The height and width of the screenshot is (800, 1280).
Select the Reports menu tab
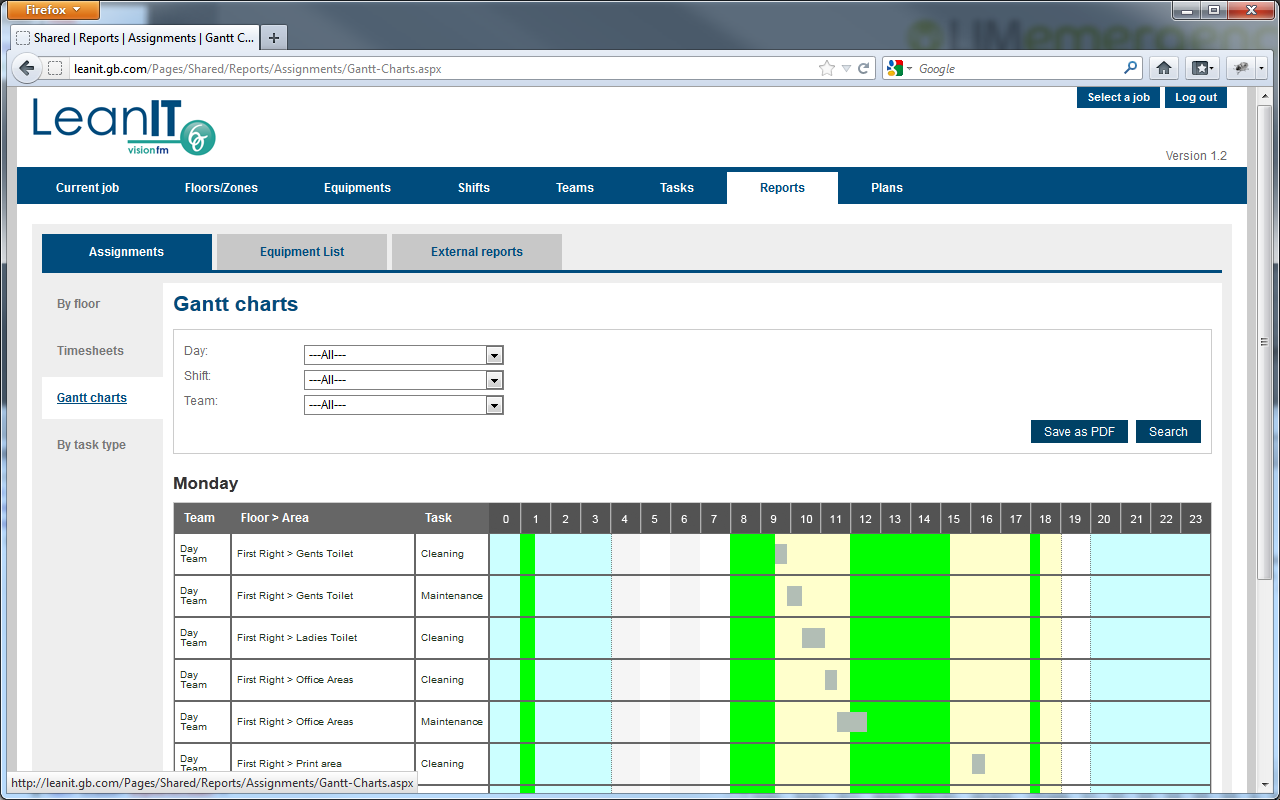tap(782, 188)
